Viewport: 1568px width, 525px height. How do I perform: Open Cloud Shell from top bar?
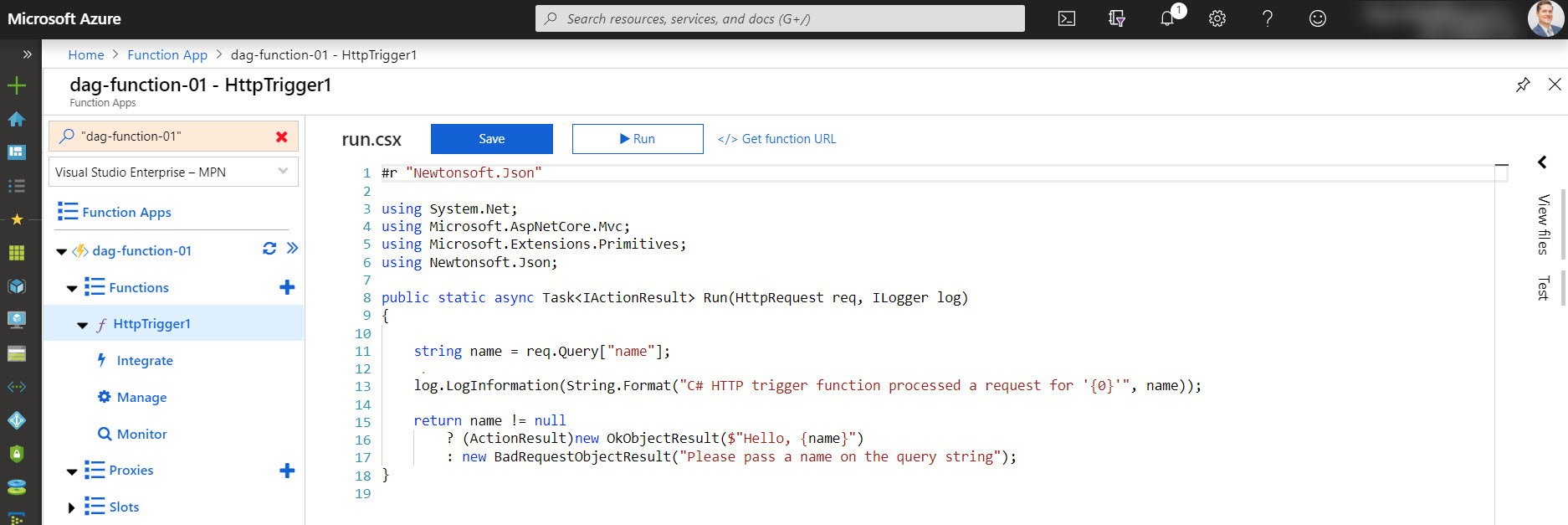point(1067,18)
